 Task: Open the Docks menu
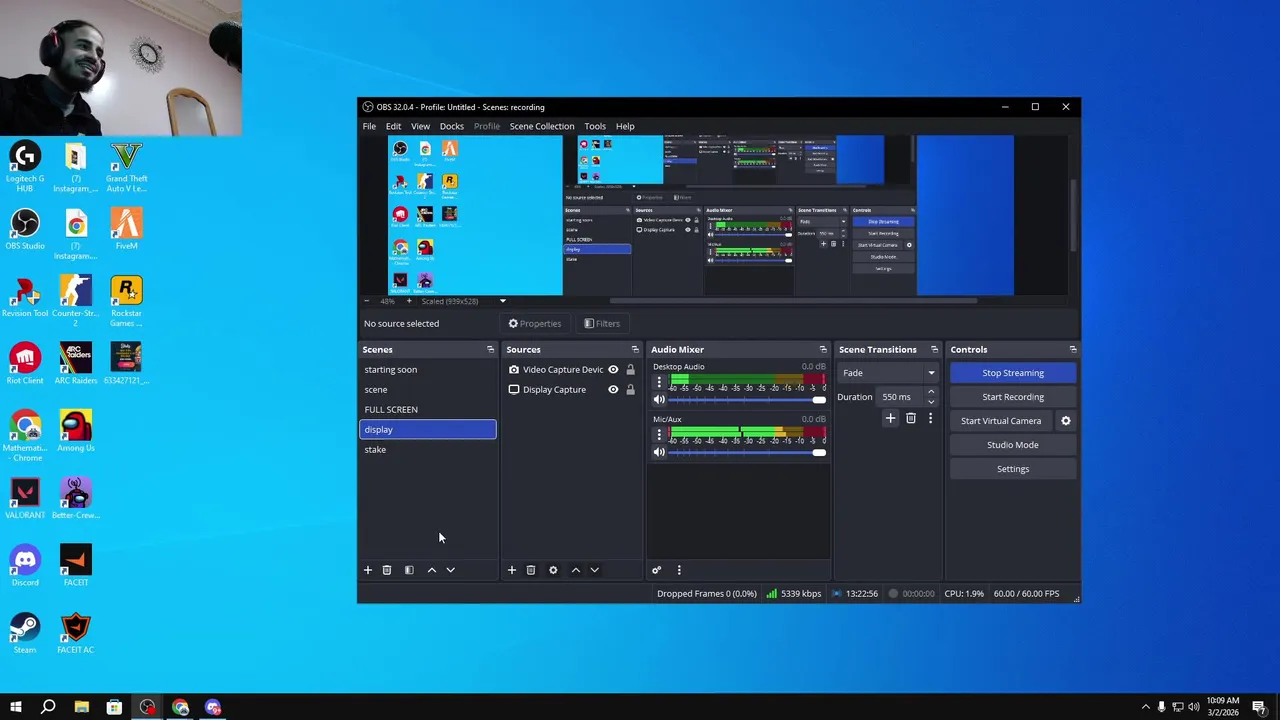click(x=451, y=127)
